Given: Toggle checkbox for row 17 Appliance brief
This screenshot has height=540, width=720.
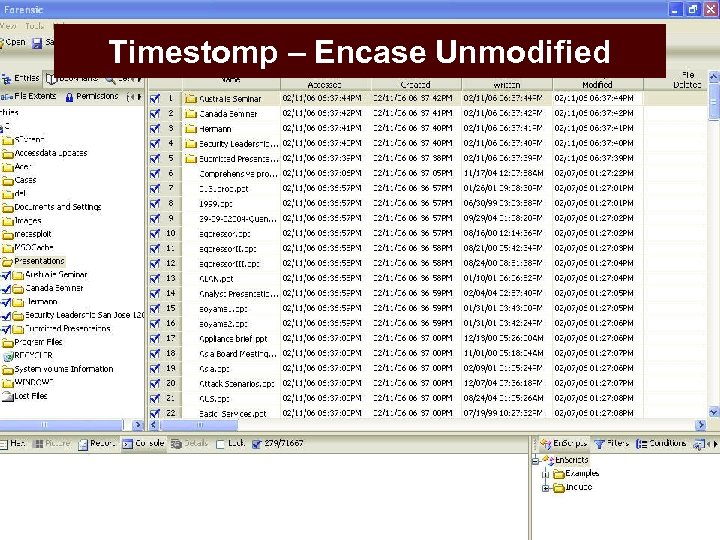Looking at the screenshot, I should (x=155, y=339).
